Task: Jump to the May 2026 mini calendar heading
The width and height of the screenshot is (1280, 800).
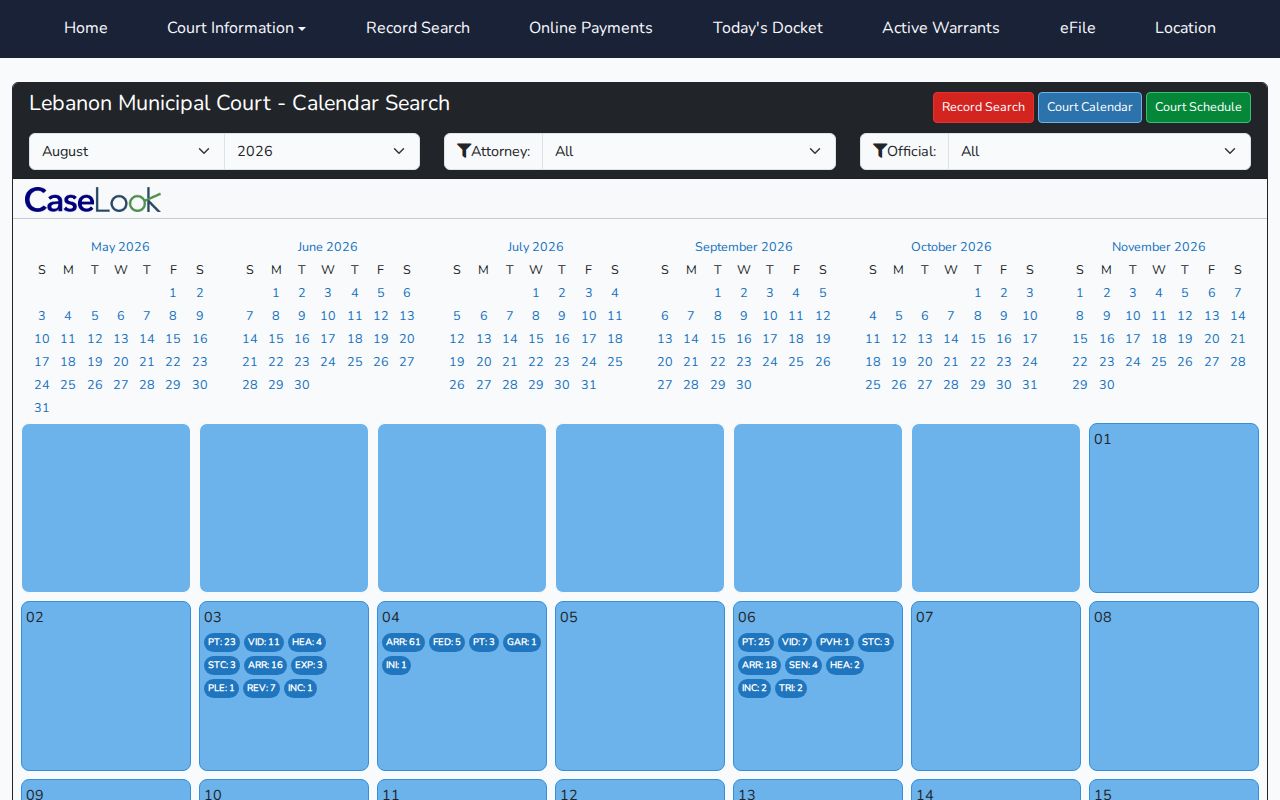Action: (x=120, y=247)
